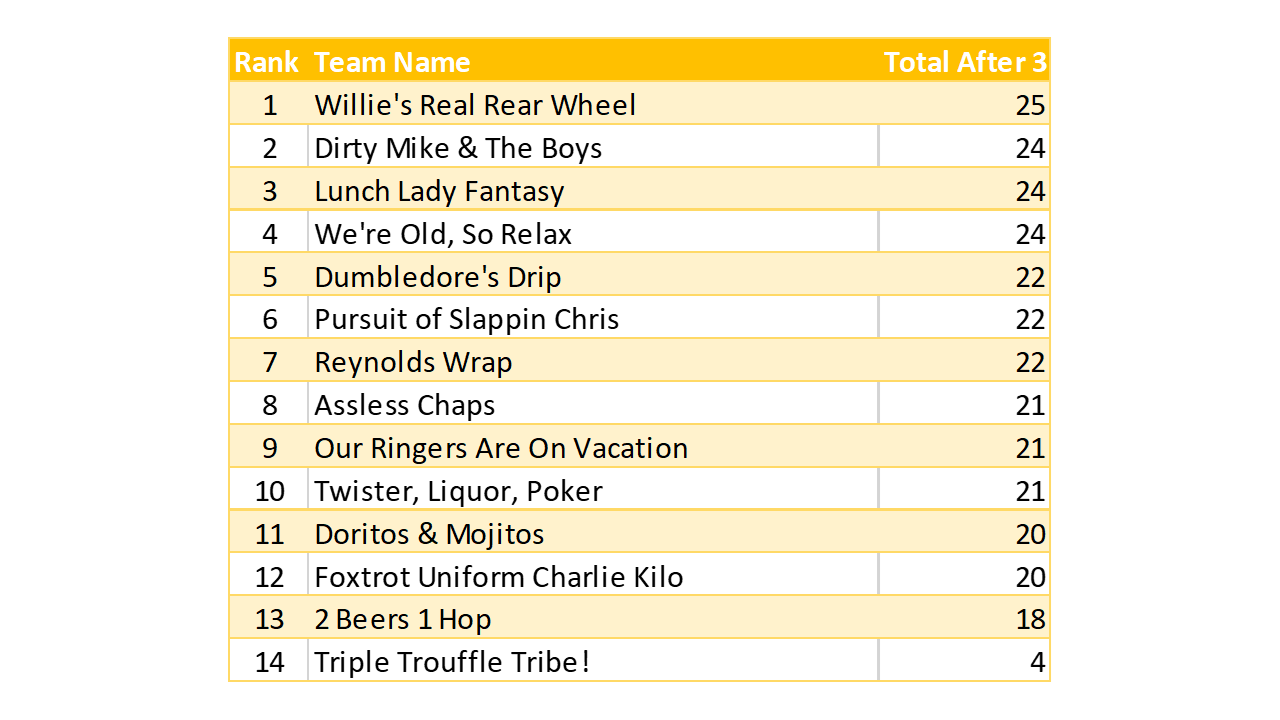Viewport: 1280px width, 720px height.
Task: Select the Assless Chaps cell
Action: point(404,405)
